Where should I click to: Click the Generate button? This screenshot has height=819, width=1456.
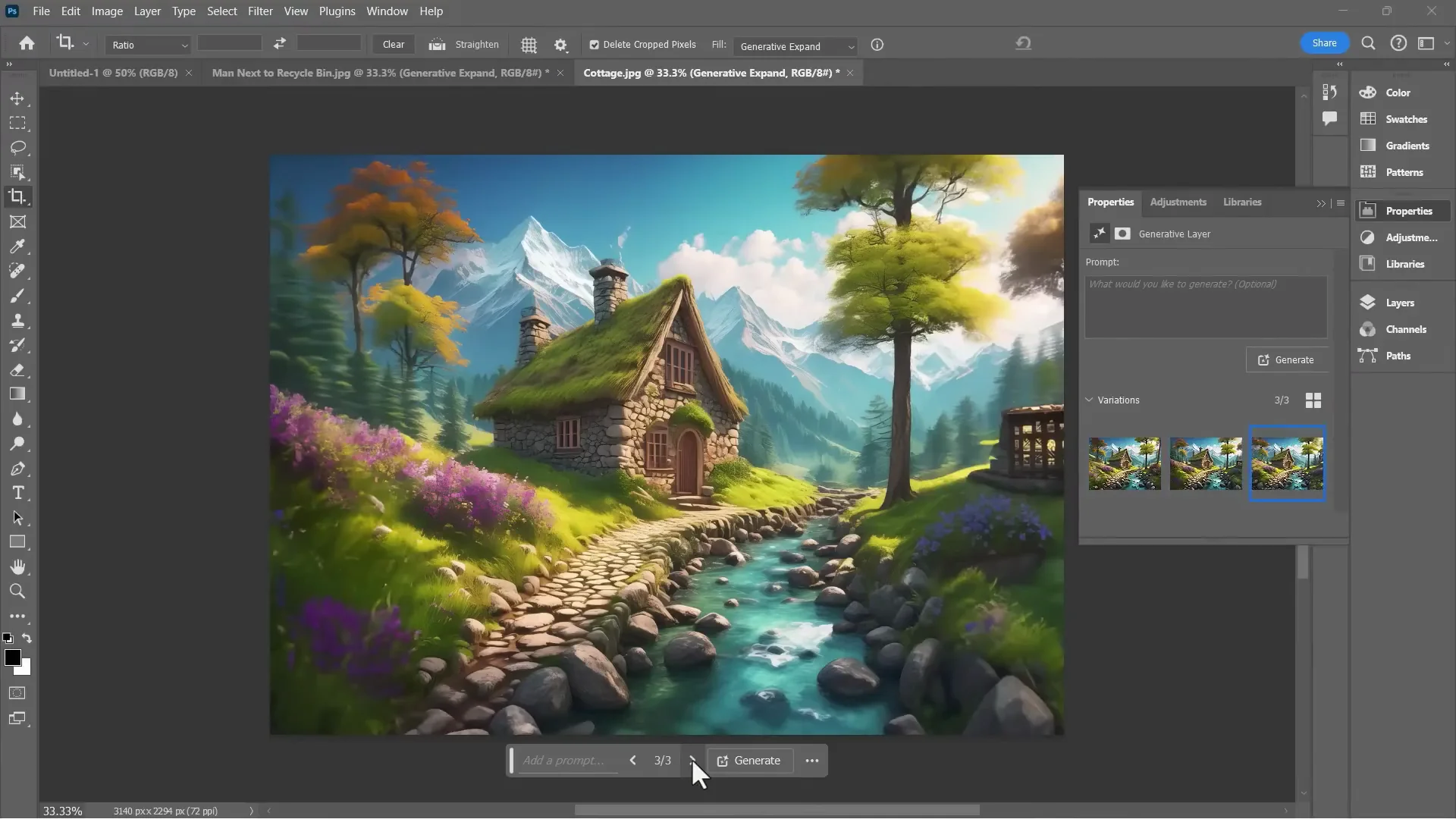click(x=1287, y=359)
